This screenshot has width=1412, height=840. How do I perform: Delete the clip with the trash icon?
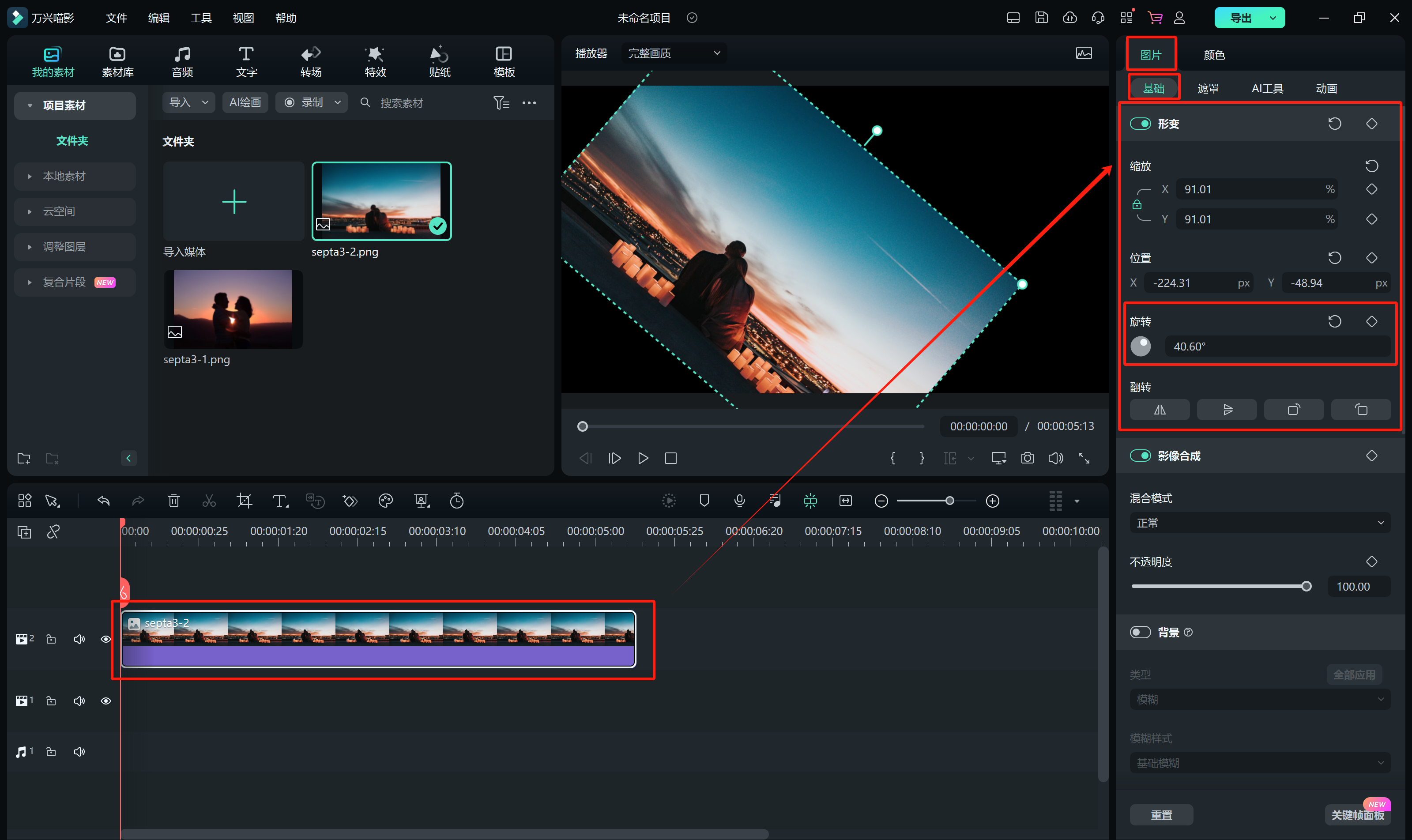(174, 501)
